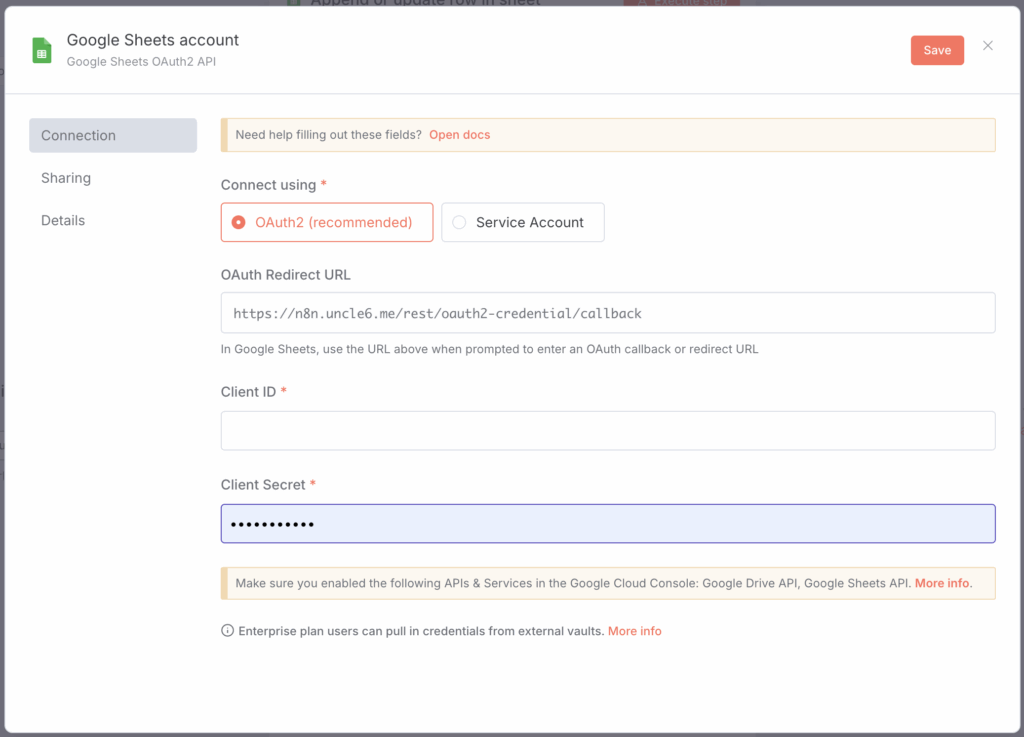Open More info about external vaults
Screen dimensions: 1024x737
pos(634,631)
